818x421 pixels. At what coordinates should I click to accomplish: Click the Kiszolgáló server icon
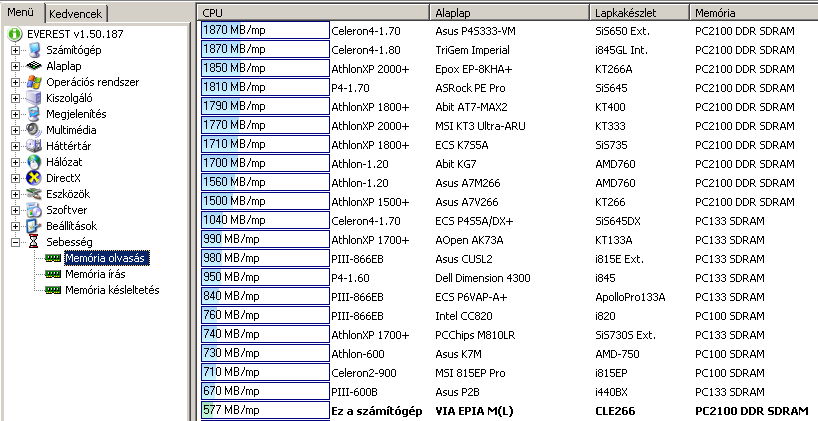(34, 98)
